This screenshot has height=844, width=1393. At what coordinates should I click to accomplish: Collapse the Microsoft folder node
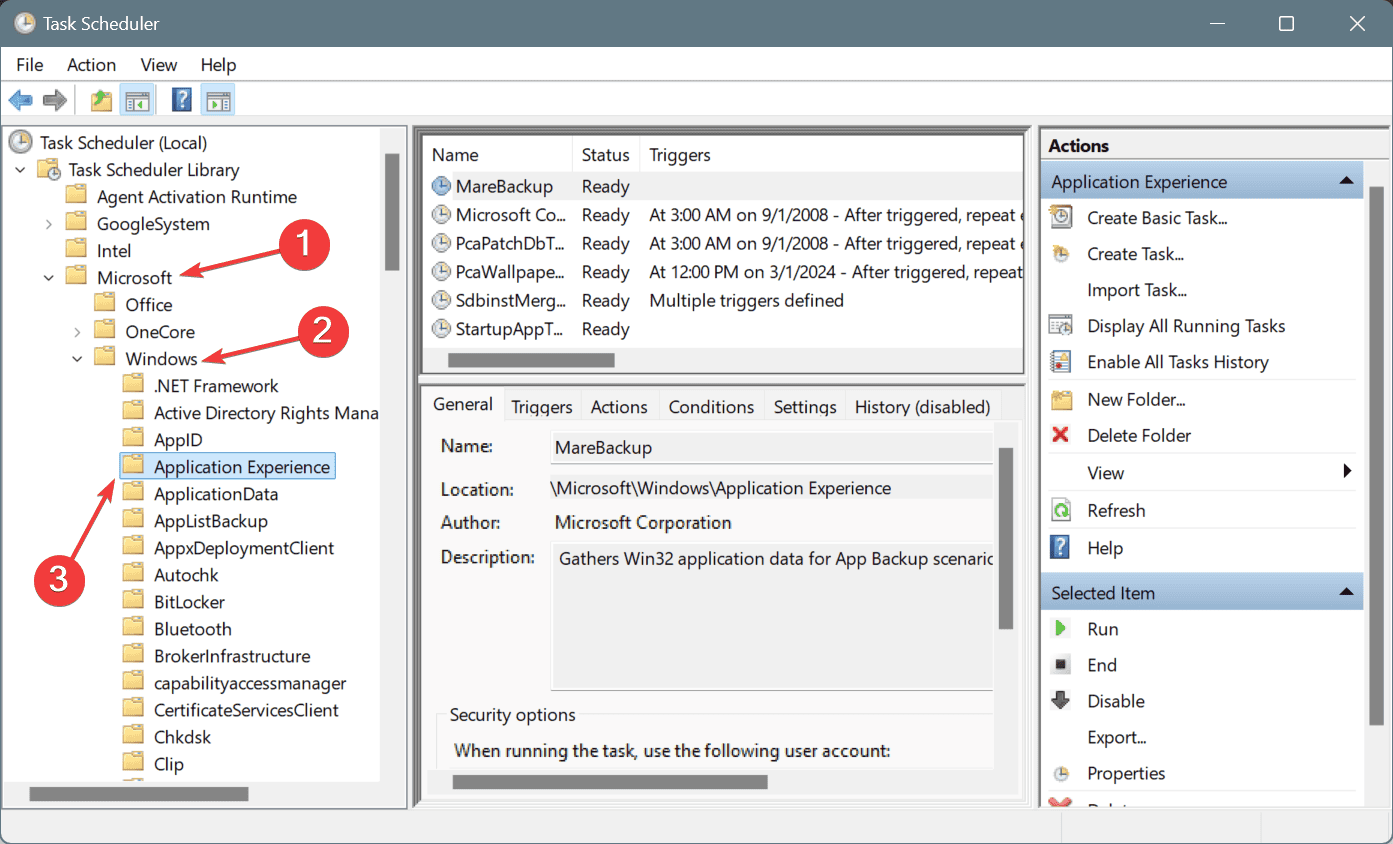[x=49, y=278]
